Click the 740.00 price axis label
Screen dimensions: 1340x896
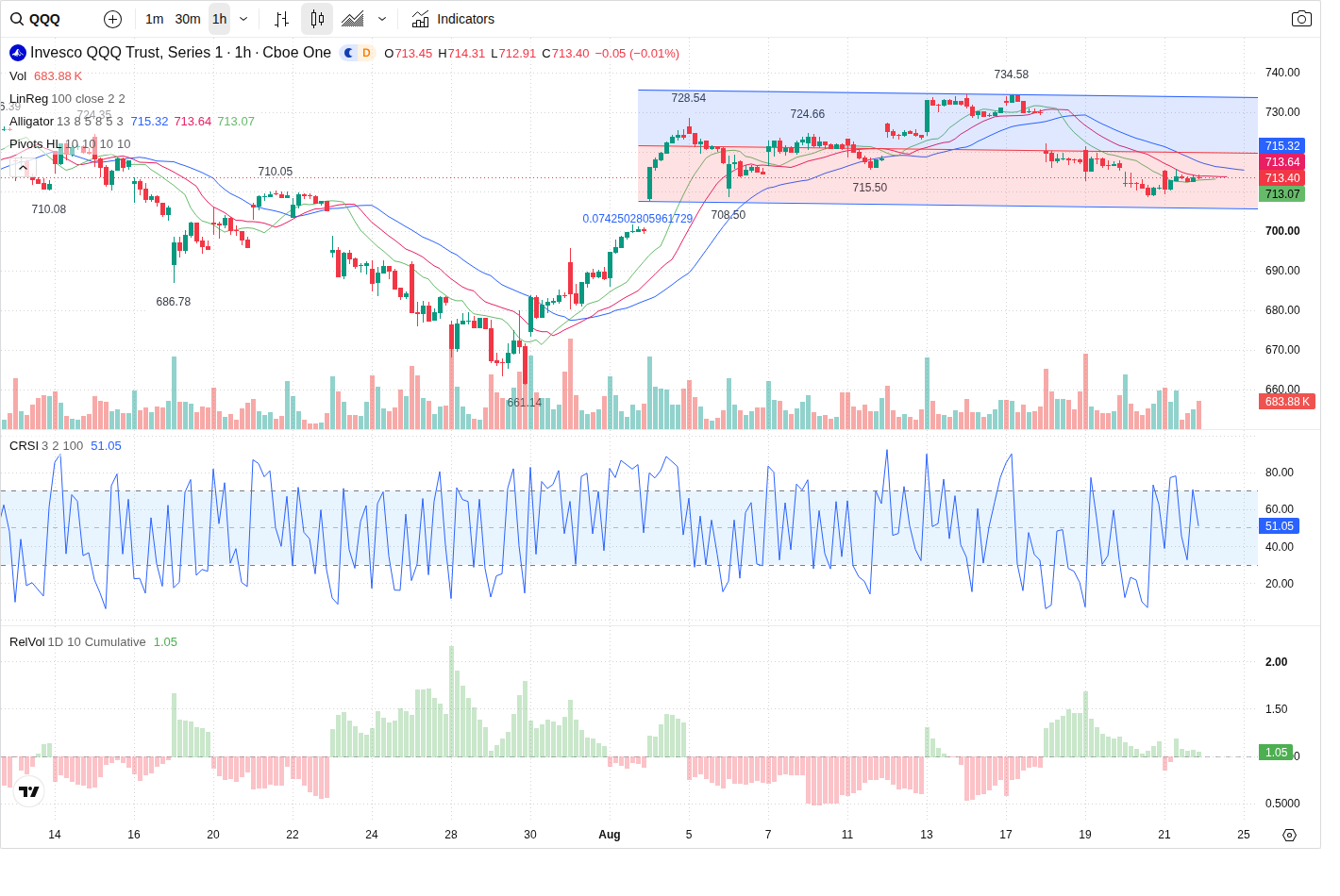1282,73
